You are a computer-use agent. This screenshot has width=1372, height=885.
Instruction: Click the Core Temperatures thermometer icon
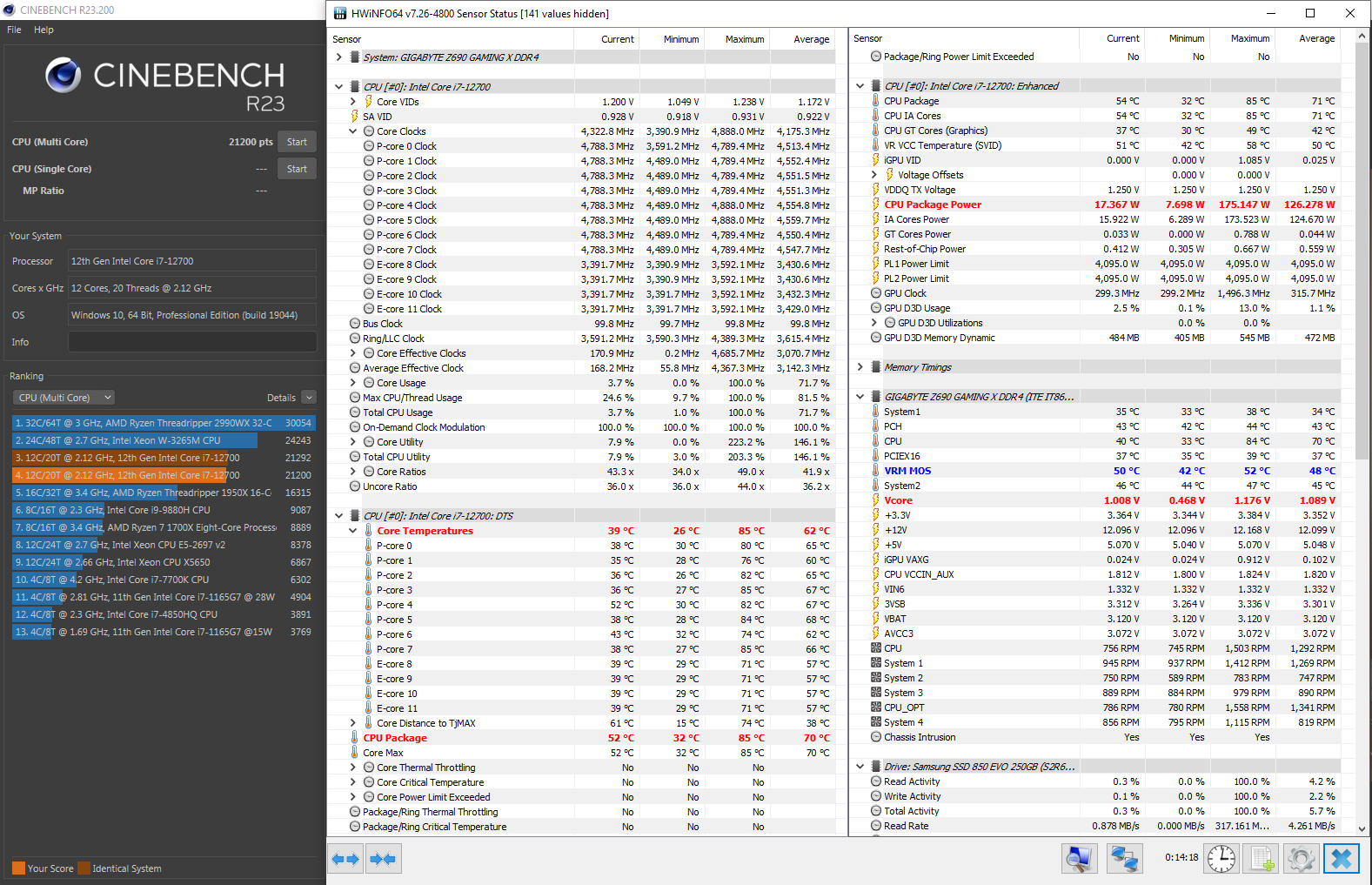point(369,531)
